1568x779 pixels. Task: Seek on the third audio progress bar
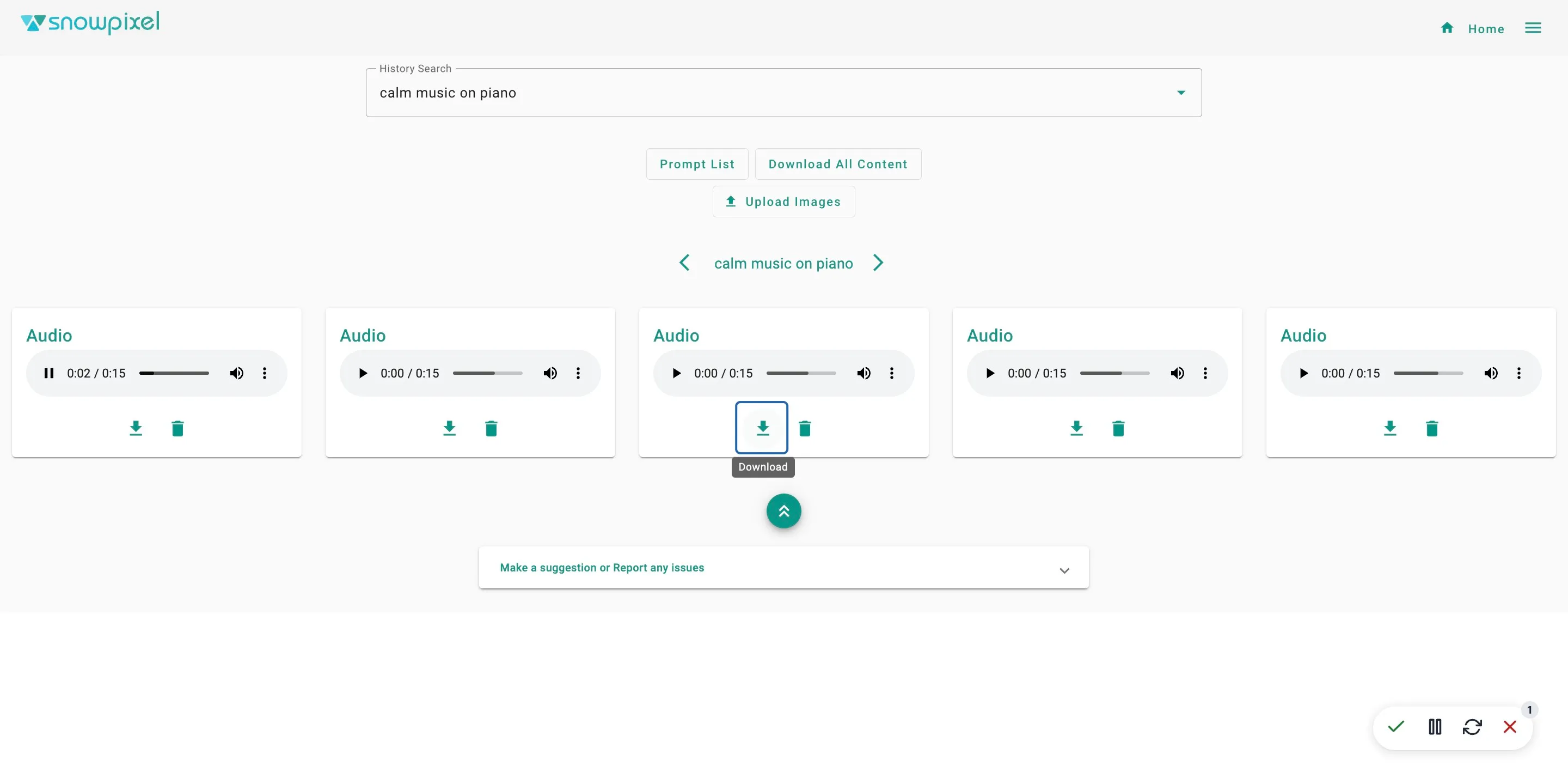[801, 373]
